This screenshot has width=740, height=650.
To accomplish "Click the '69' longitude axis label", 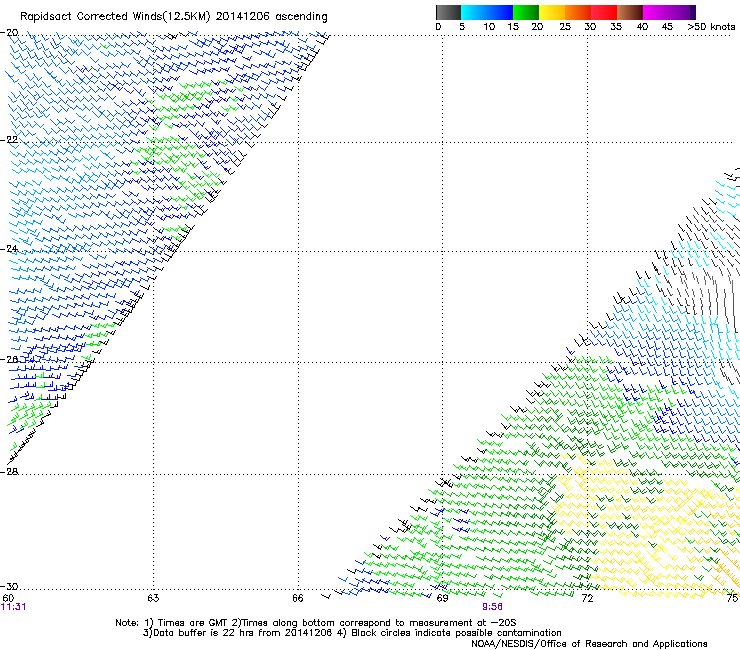I will coord(442,598).
